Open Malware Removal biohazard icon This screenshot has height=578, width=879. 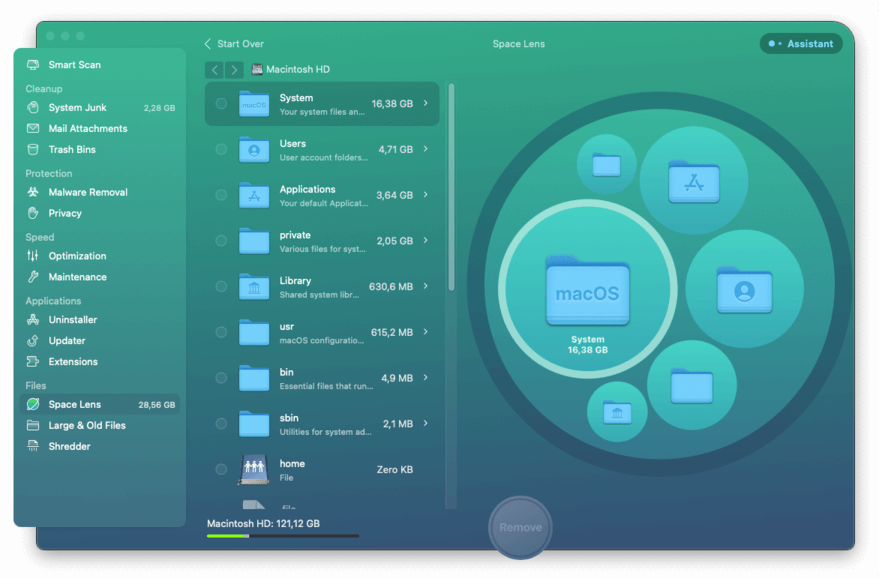click(x=33, y=192)
